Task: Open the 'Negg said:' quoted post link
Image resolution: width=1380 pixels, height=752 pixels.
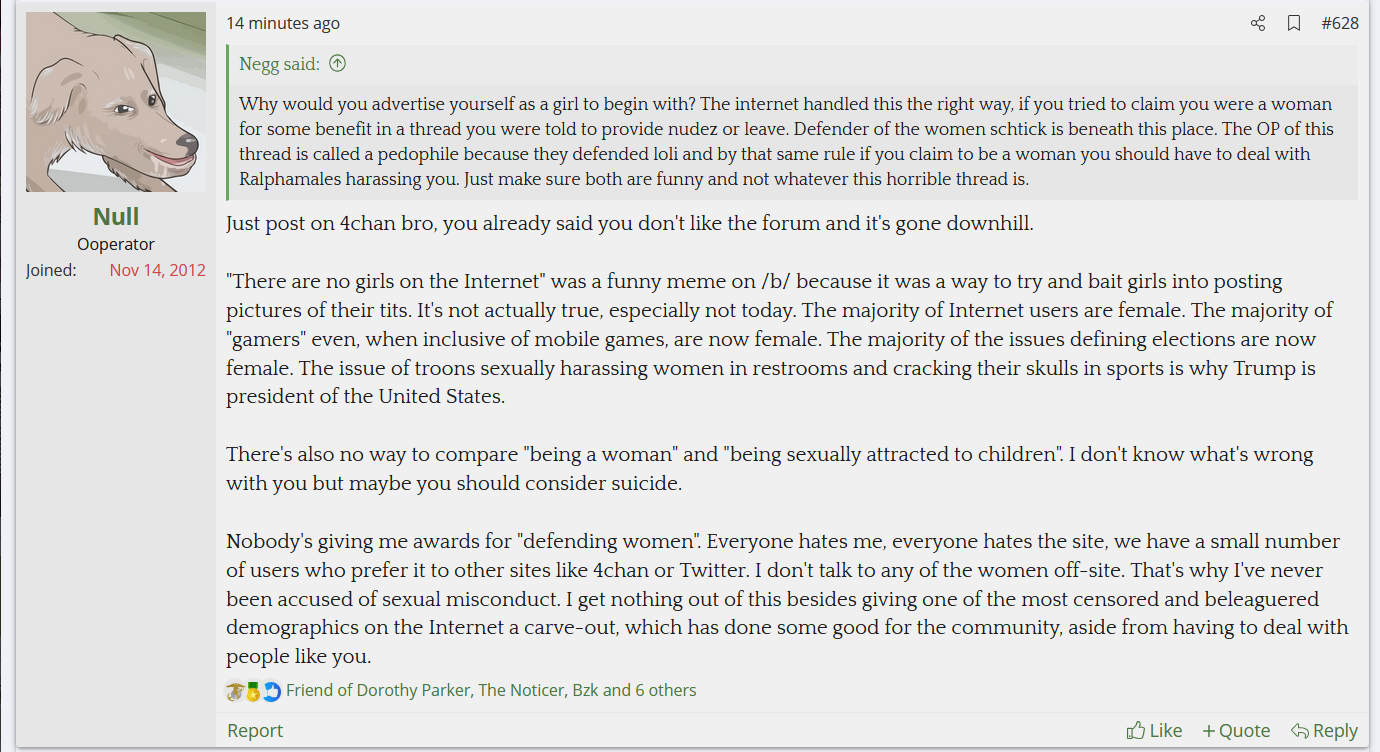Action: click(279, 64)
